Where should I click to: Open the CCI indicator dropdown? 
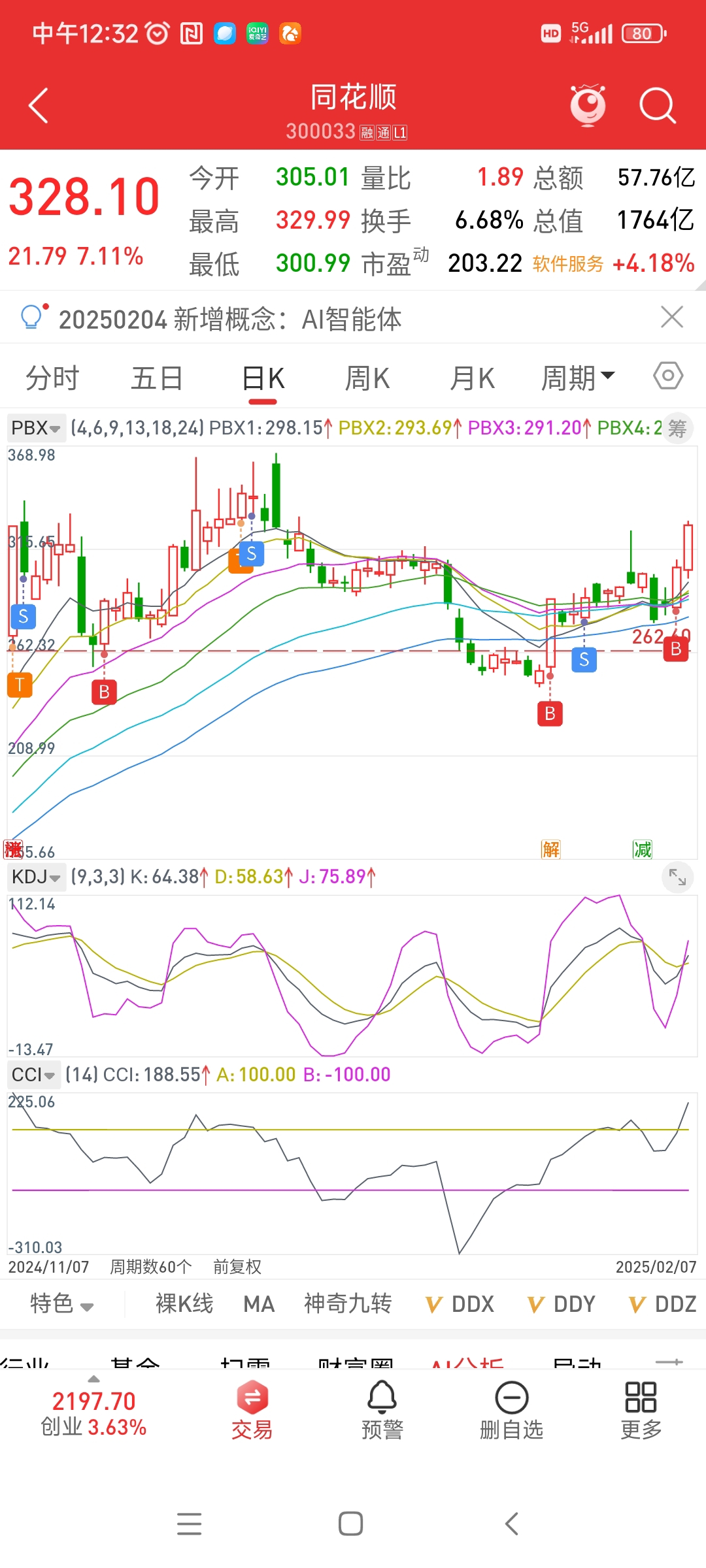click(x=33, y=1075)
